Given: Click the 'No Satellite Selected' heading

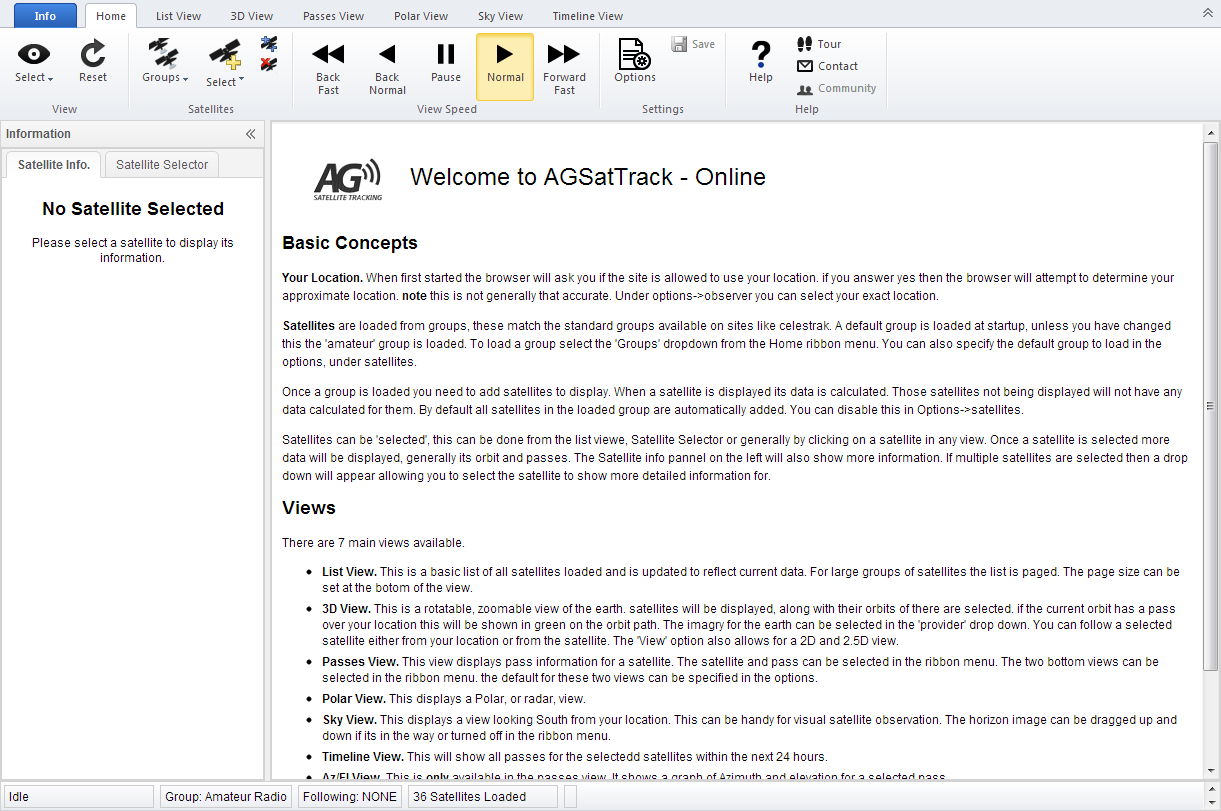Looking at the screenshot, I should 133,209.
